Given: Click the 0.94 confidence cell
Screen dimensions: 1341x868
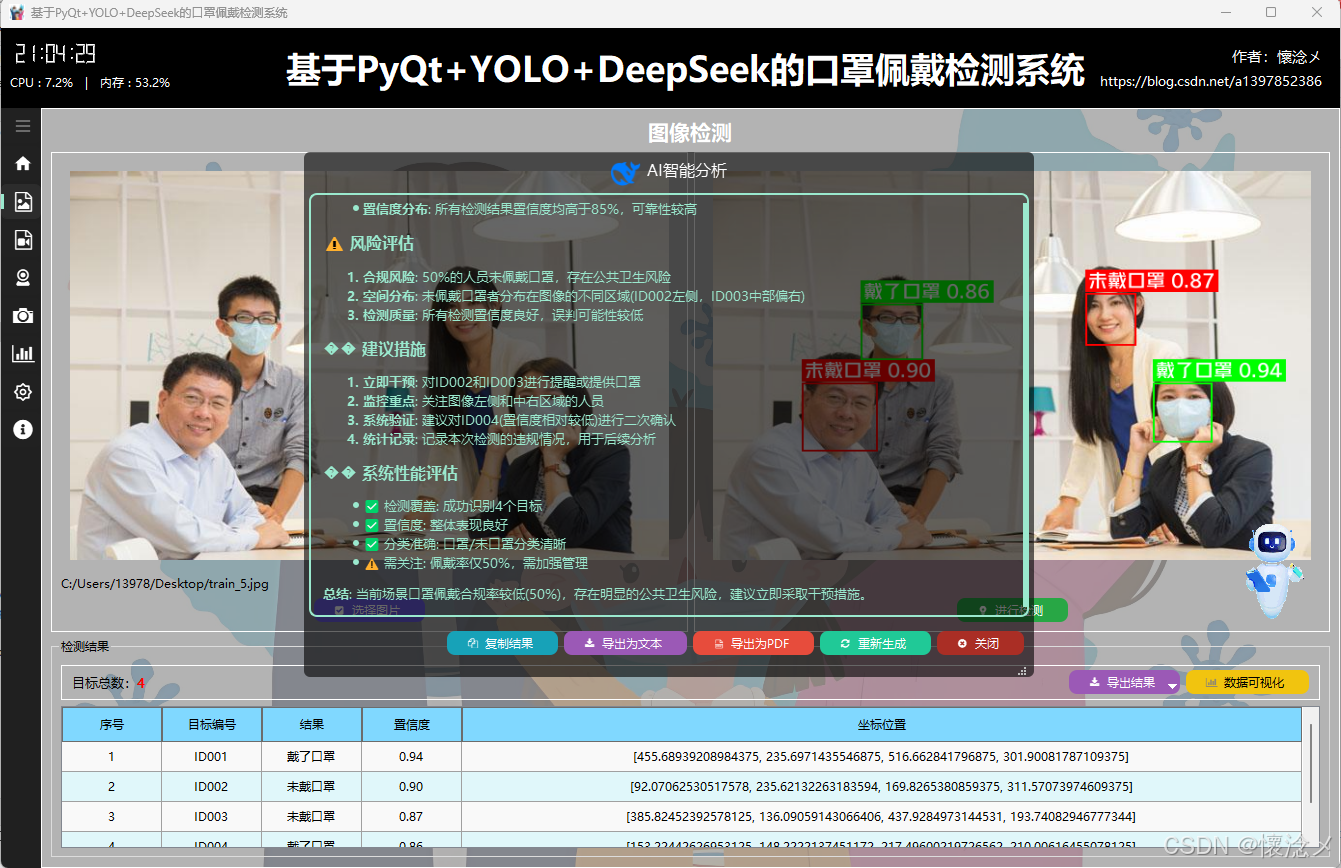Looking at the screenshot, I should tap(412, 757).
